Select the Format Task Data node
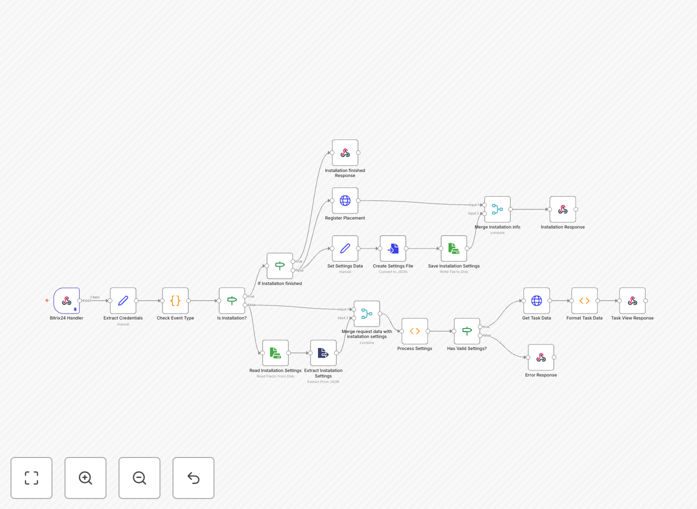 click(585, 301)
